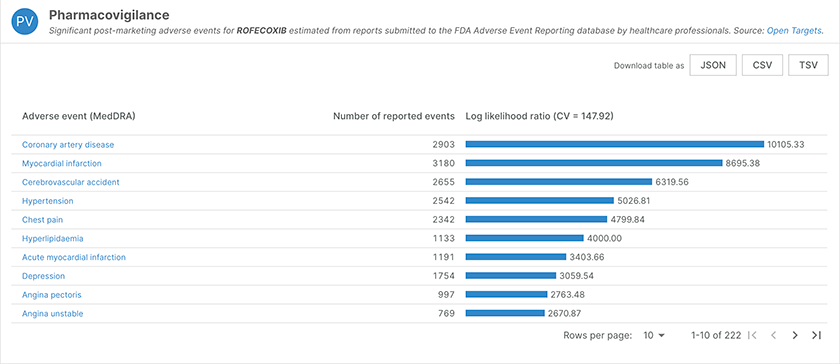
Task: Select the ratio value 2670.87
Action: pyautogui.click(x=565, y=314)
